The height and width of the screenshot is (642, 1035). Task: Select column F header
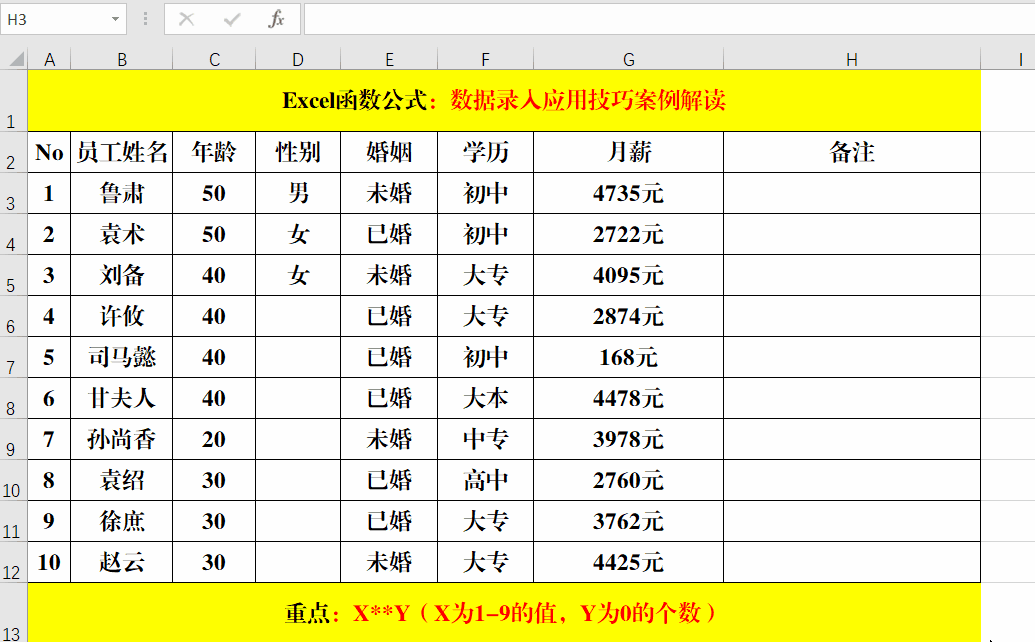[486, 59]
